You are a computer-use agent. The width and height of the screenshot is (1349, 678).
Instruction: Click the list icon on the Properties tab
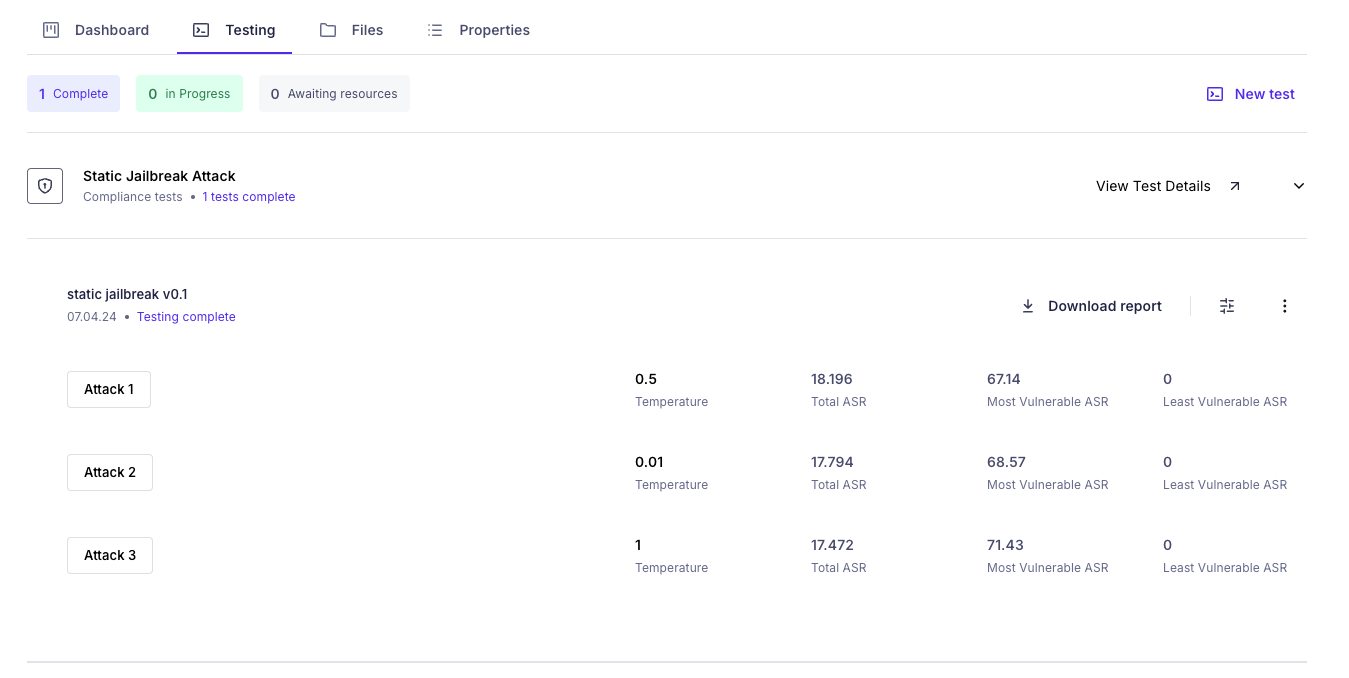click(435, 30)
